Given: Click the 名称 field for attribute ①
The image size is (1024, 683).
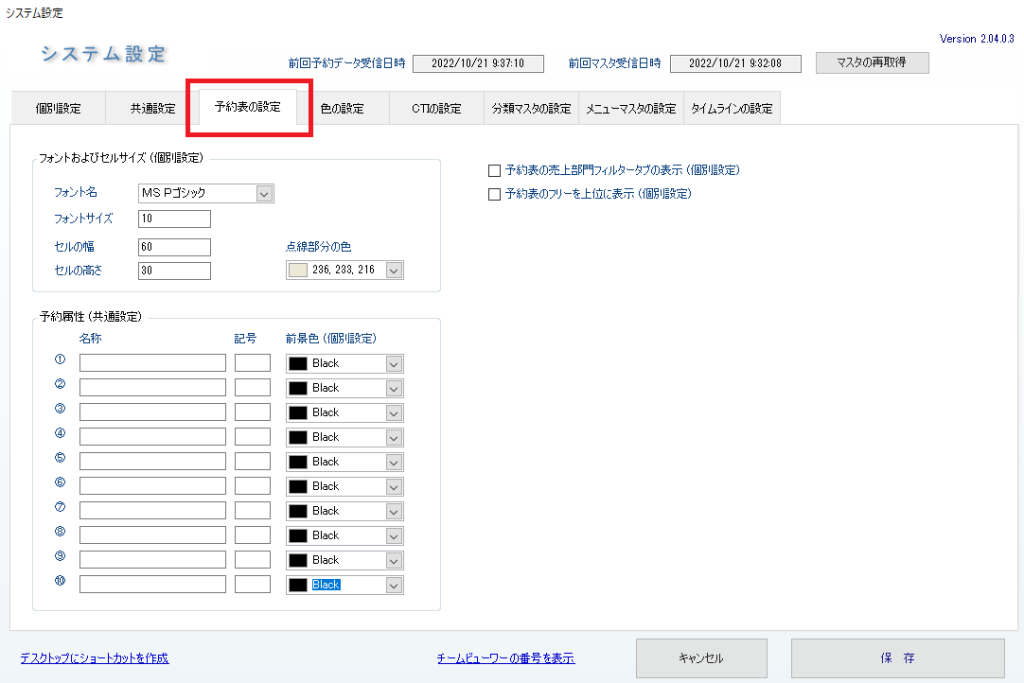Looking at the screenshot, I should (x=153, y=363).
